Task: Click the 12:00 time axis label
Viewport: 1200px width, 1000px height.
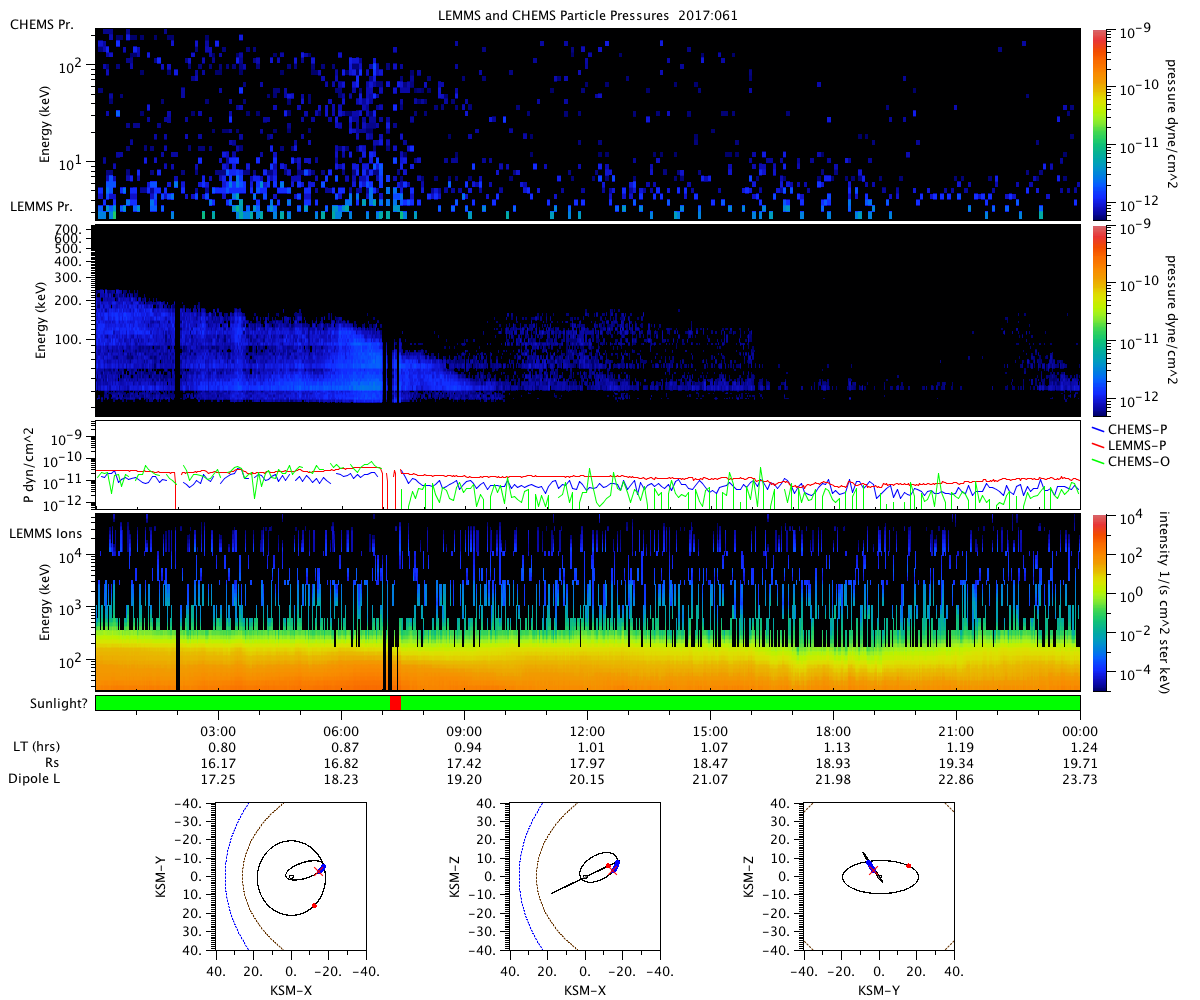Action: [587, 730]
